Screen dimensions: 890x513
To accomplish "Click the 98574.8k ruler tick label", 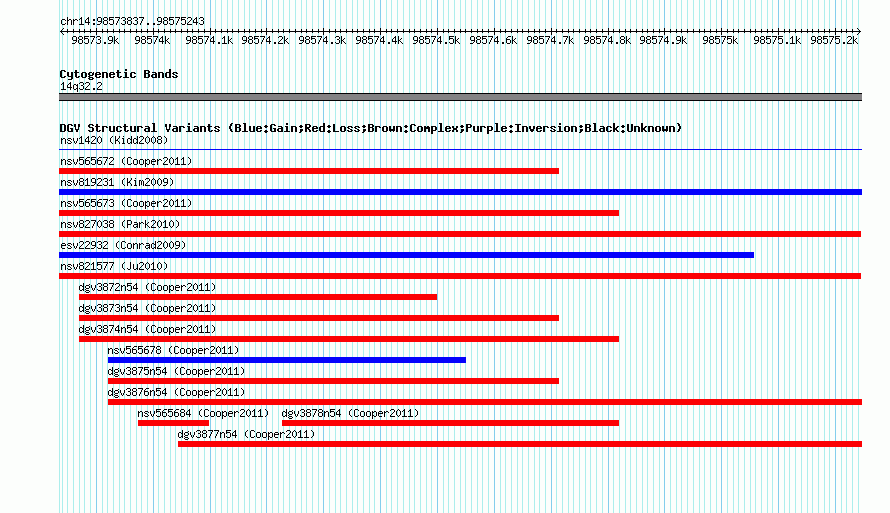I will (x=607, y=40).
